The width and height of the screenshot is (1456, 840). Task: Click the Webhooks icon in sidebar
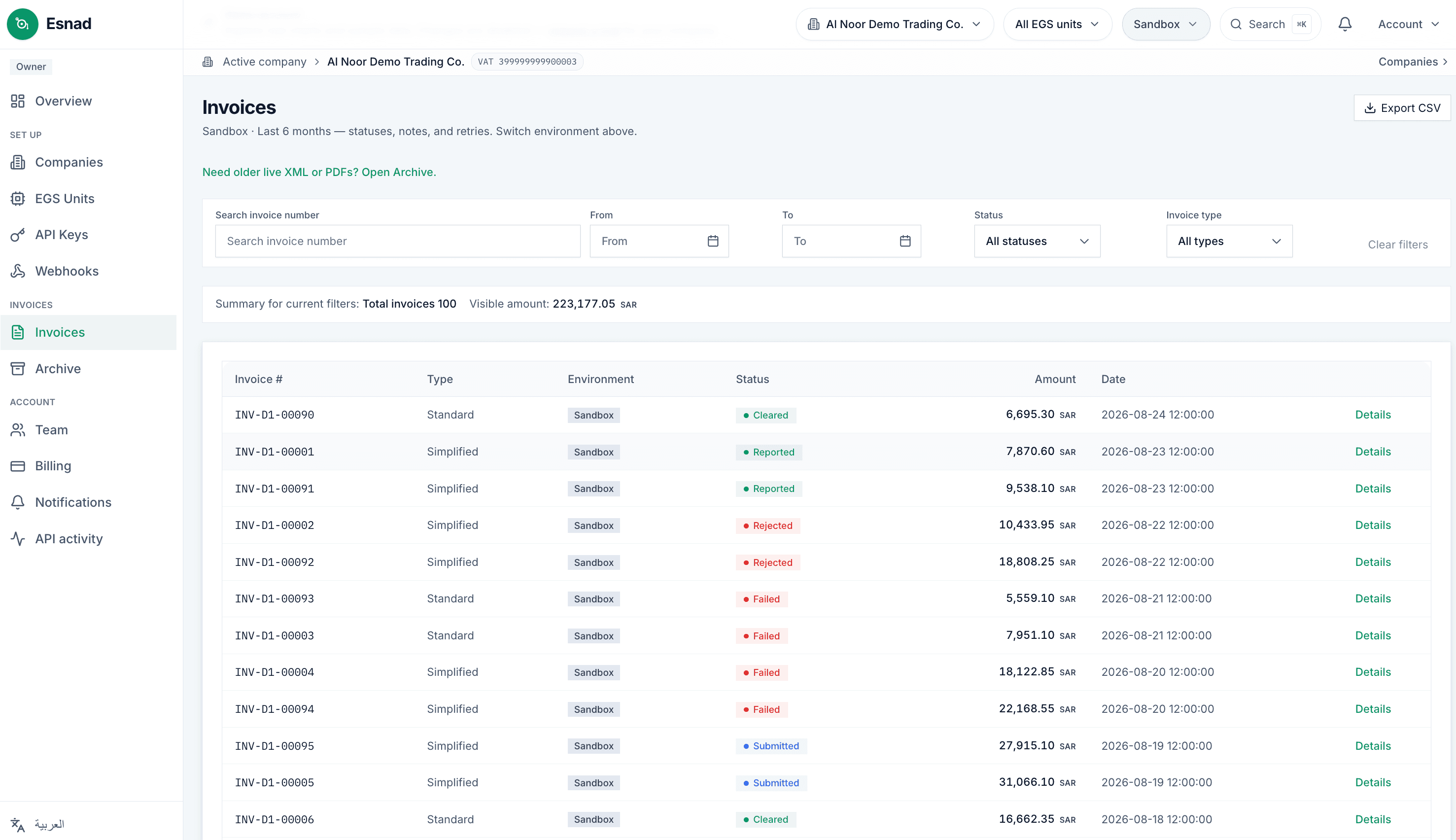[18, 271]
